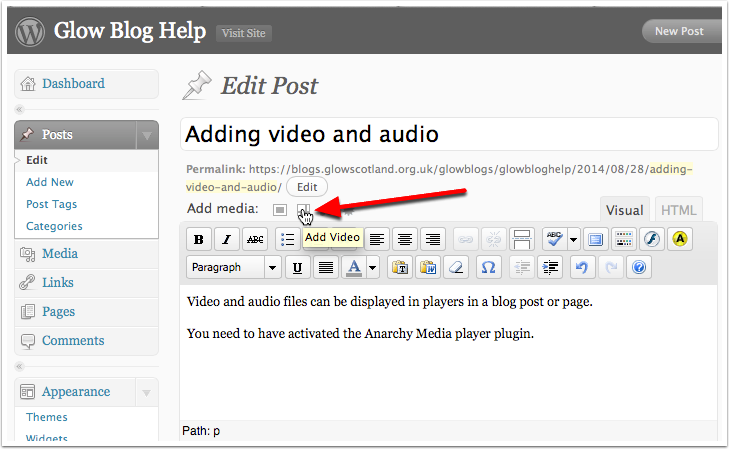Click the outdent icon
This screenshot has height=449, width=729.
click(x=522, y=267)
